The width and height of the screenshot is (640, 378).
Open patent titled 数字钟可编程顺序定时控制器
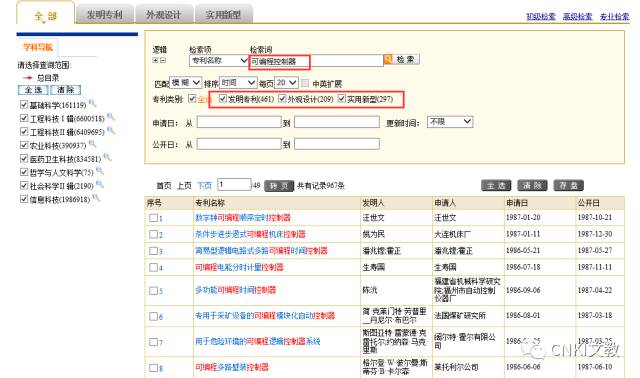[243, 218]
